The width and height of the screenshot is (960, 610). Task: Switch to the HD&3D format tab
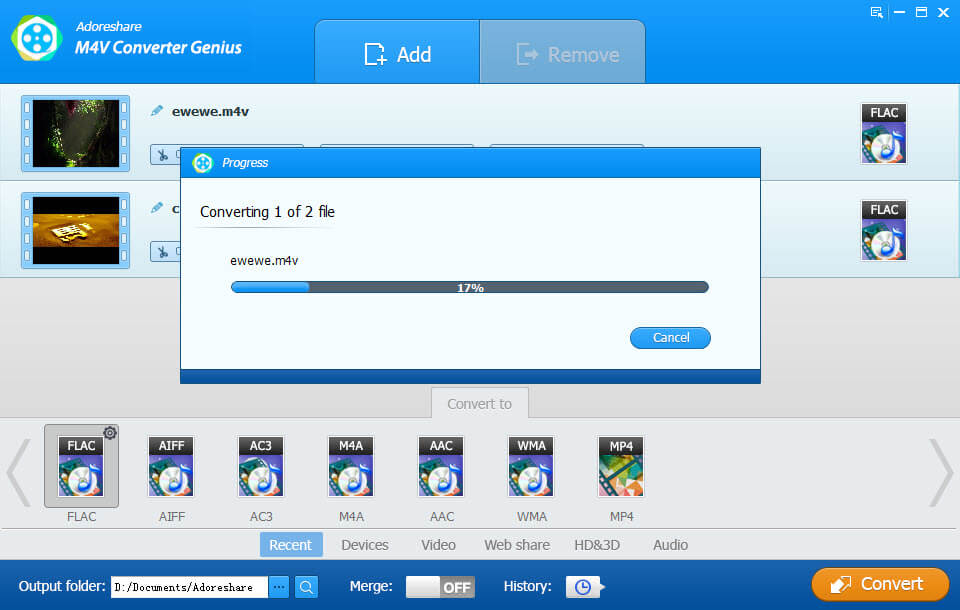pyautogui.click(x=597, y=544)
